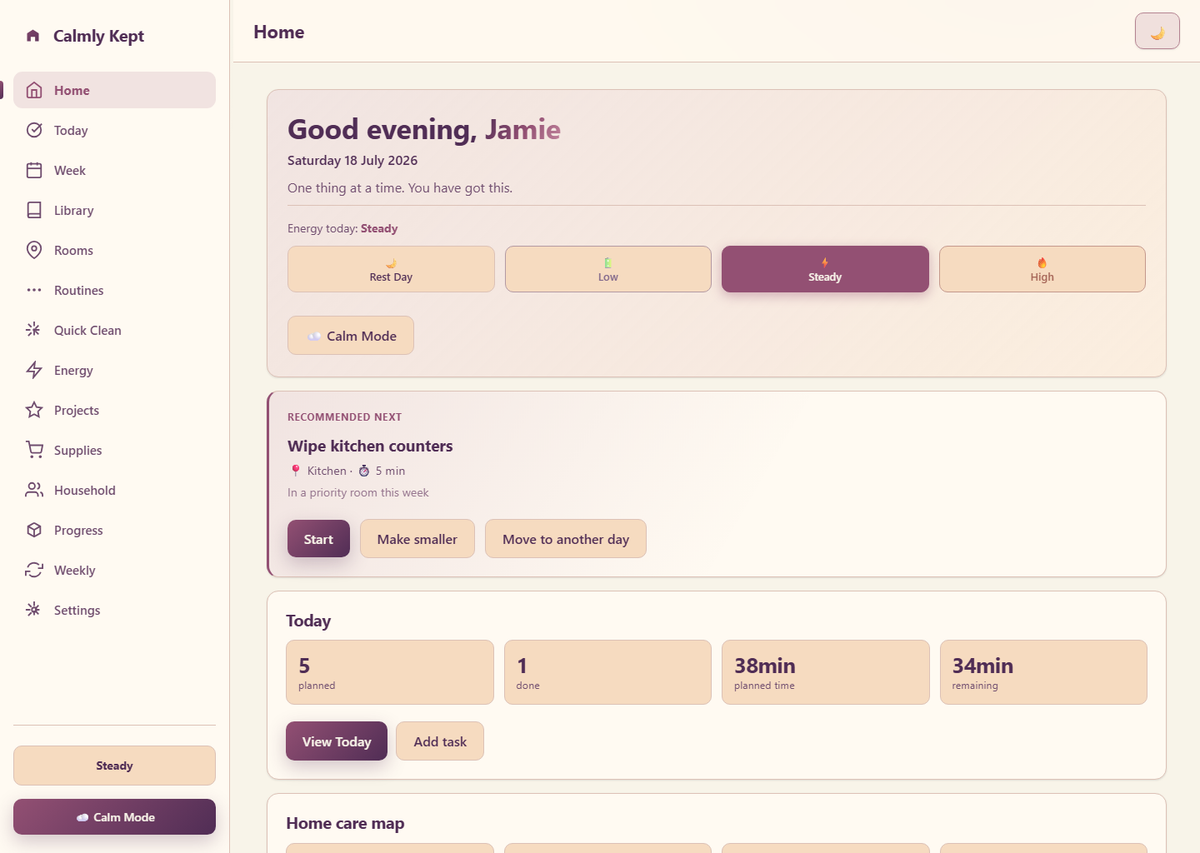
Task: Click the Quick Clean sparkle icon
Action: pos(34,330)
